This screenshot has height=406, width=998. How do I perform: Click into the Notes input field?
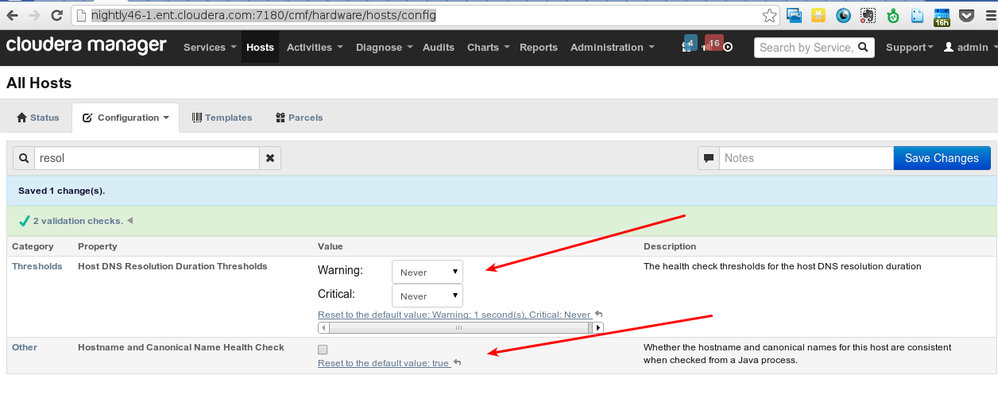click(x=806, y=158)
